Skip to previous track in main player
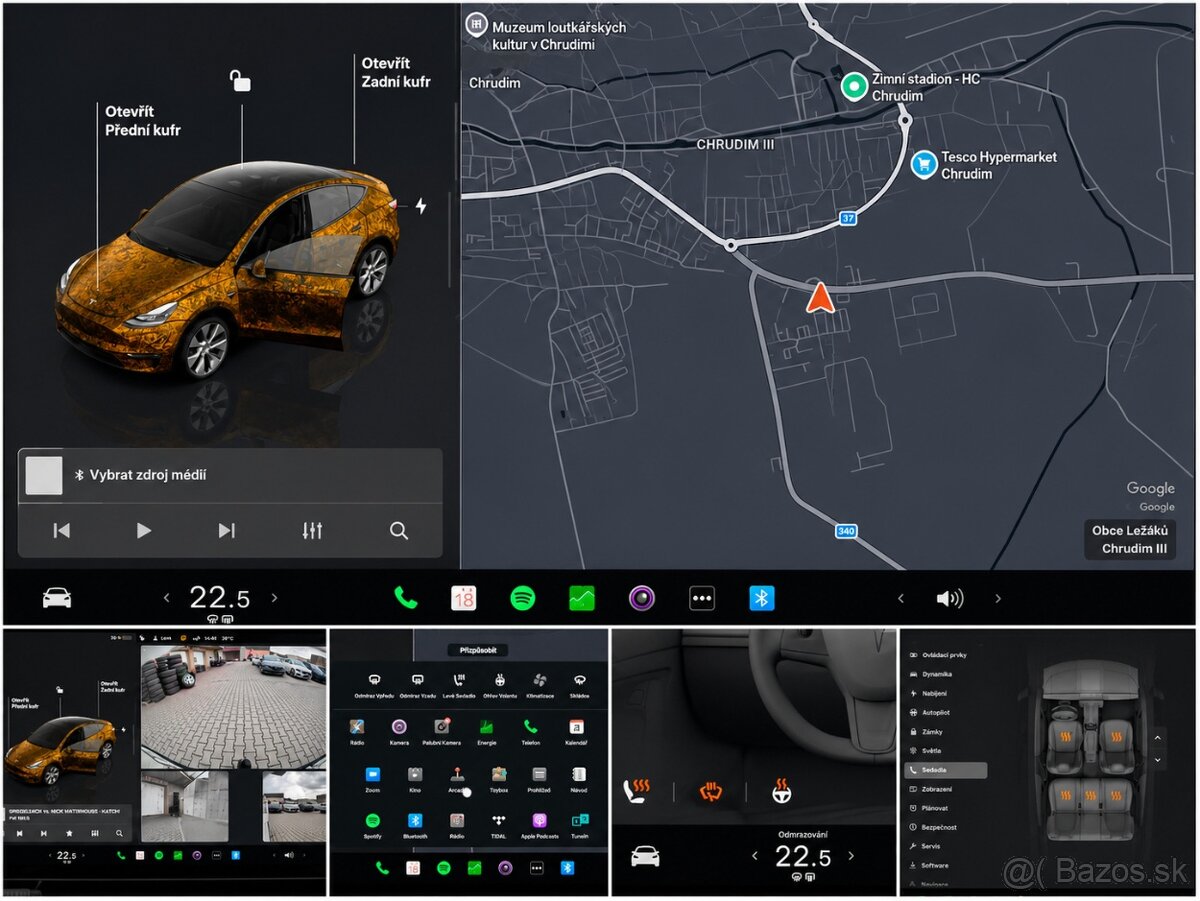The width and height of the screenshot is (1200, 901). (x=62, y=531)
